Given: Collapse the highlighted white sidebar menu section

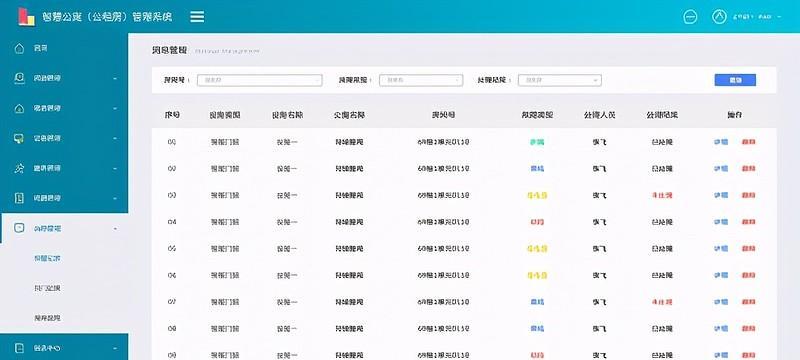Looking at the screenshot, I should tap(64, 228).
